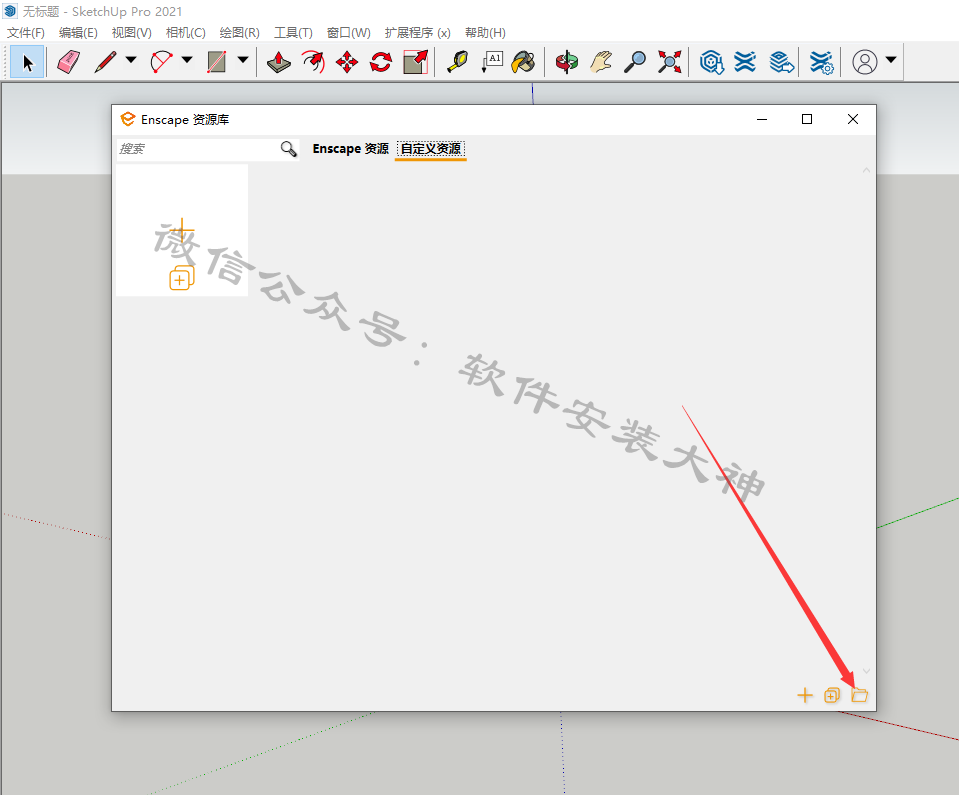Image resolution: width=959 pixels, height=795 pixels.
Task: Click the add-asset placeholder tile
Action: (x=182, y=230)
